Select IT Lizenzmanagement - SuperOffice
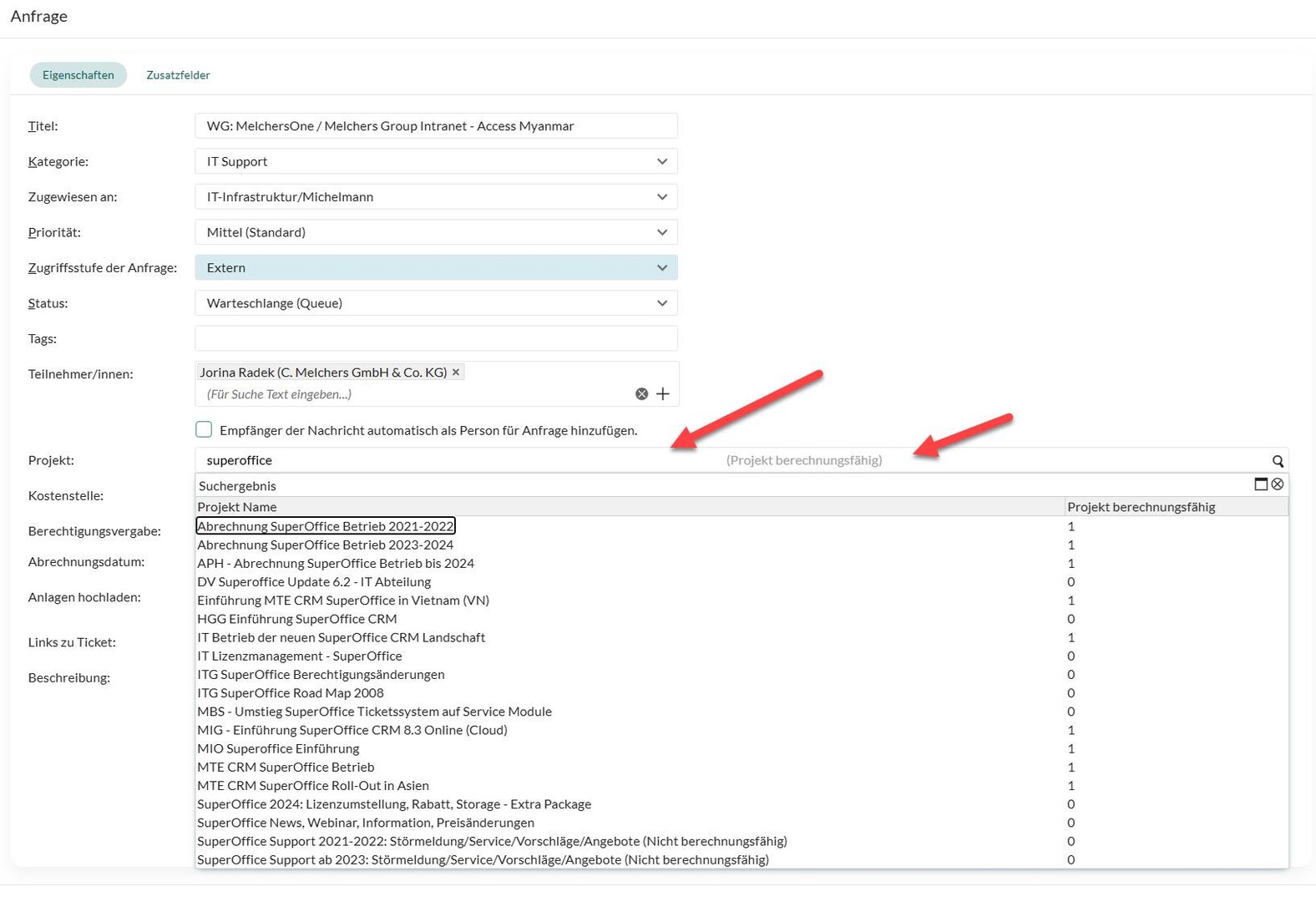Screen dimensions: 1316x902 pyautogui.click(x=742, y=656)
